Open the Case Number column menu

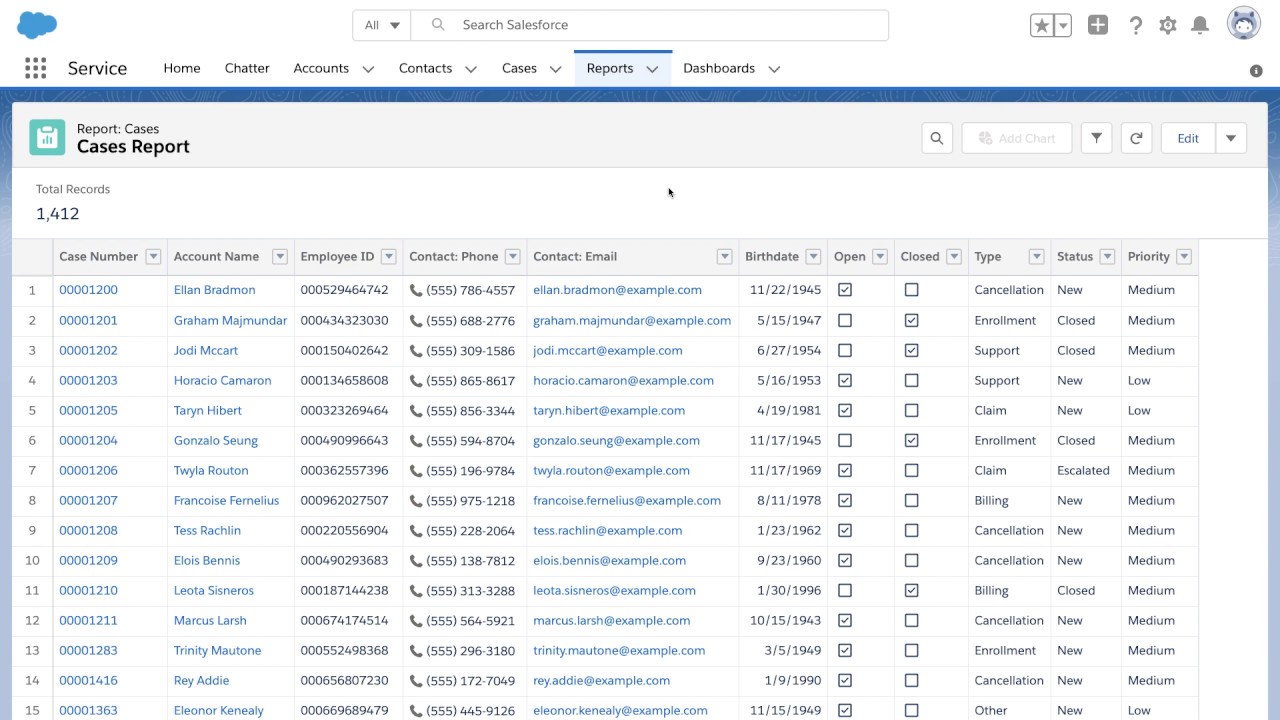153,256
